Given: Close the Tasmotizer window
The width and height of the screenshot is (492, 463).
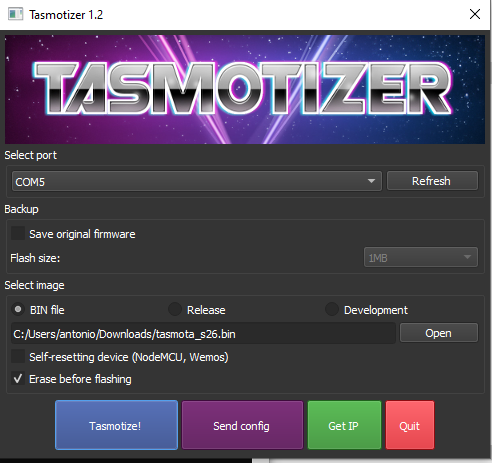Looking at the screenshot, I should click(x=474, y=14).
